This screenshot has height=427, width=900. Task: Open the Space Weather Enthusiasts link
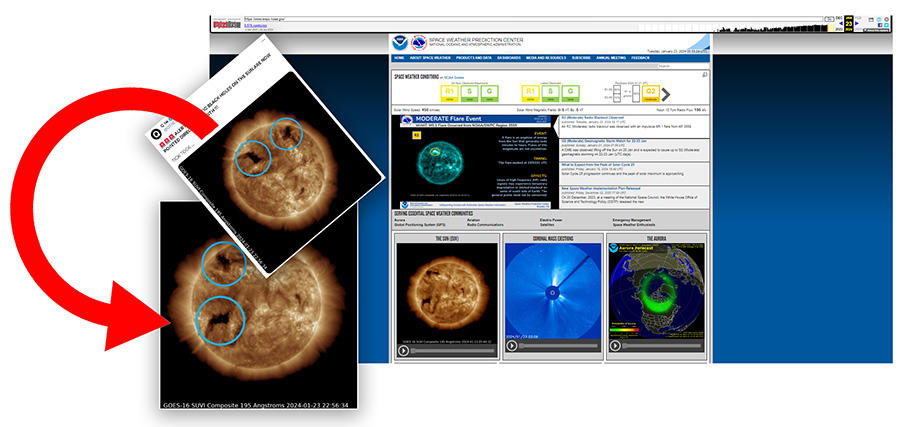tap(634, 225)
